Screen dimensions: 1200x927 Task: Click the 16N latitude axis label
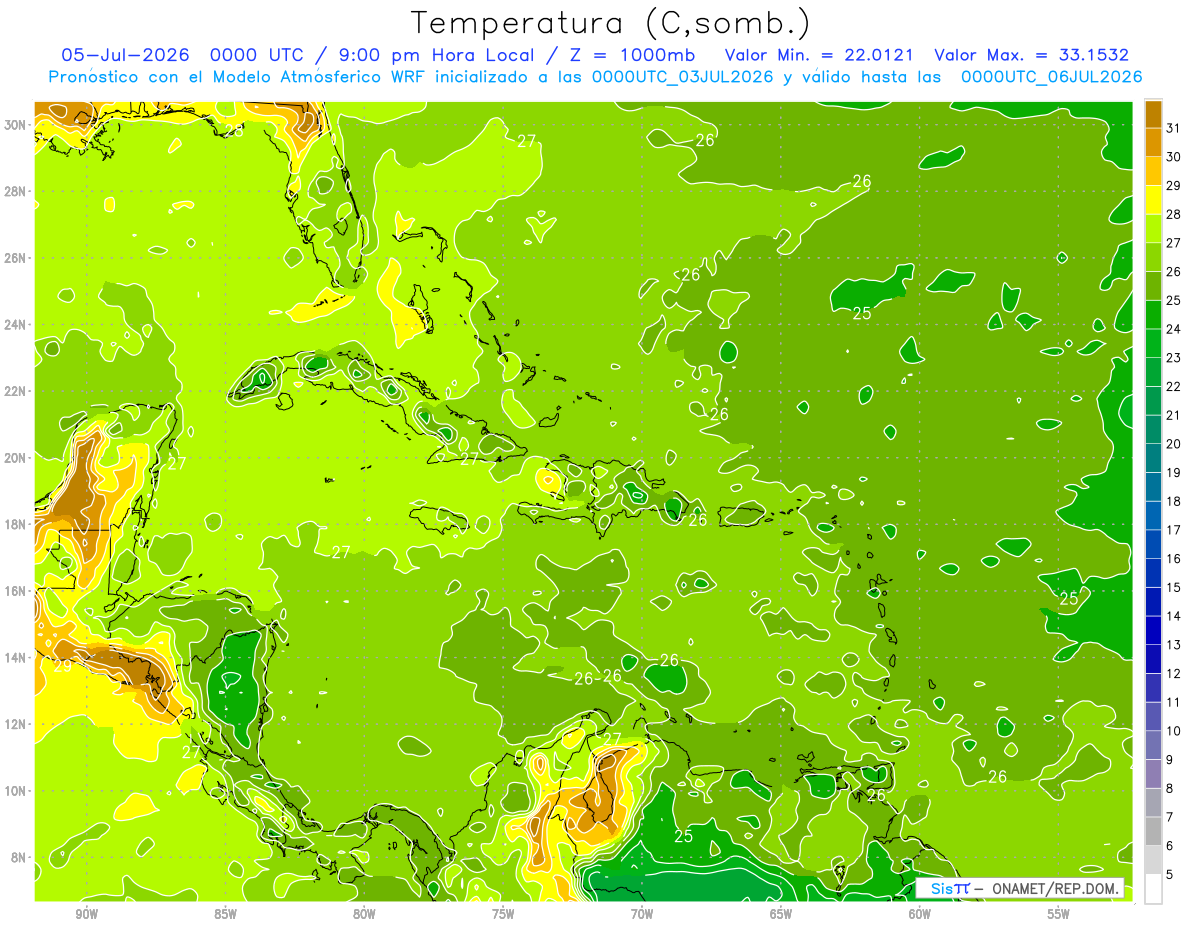click(x=16, y=591)
